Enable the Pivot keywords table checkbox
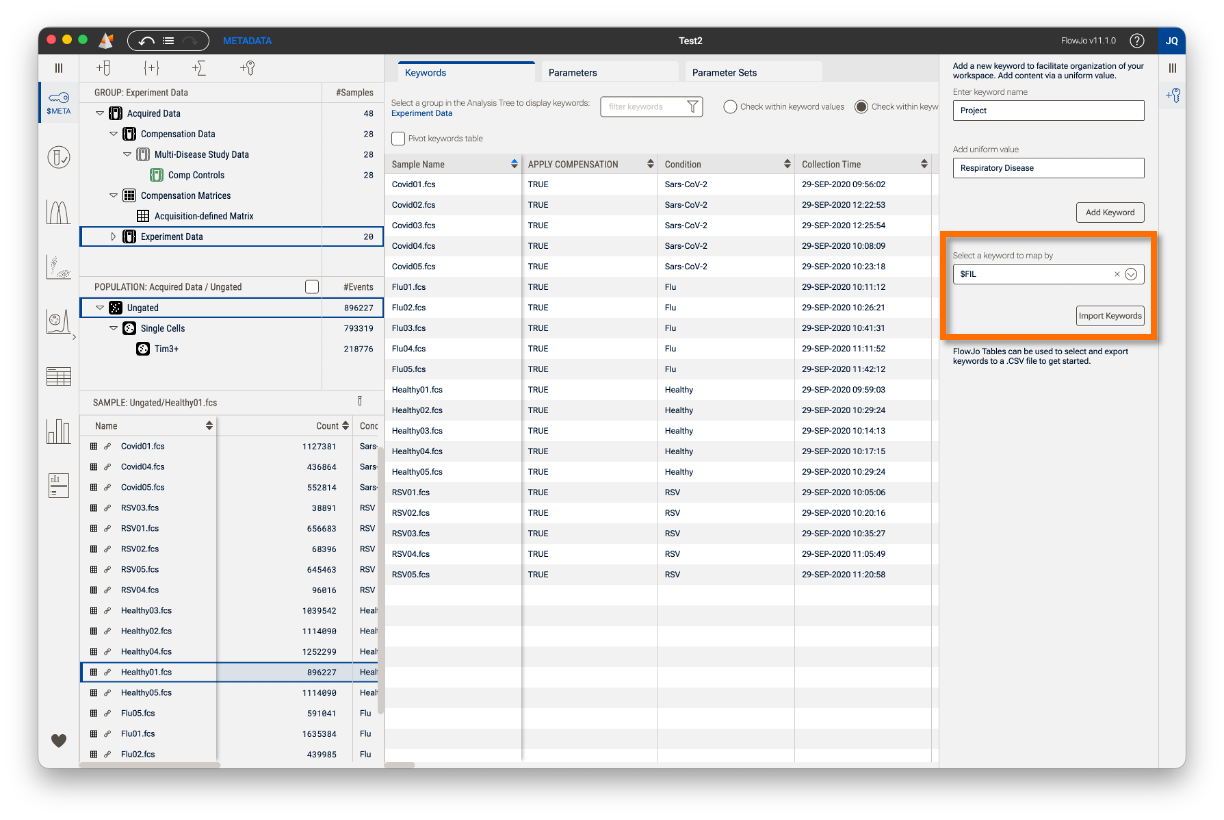The height and width of the screenshot is (820, 1224). pos(398,138)
